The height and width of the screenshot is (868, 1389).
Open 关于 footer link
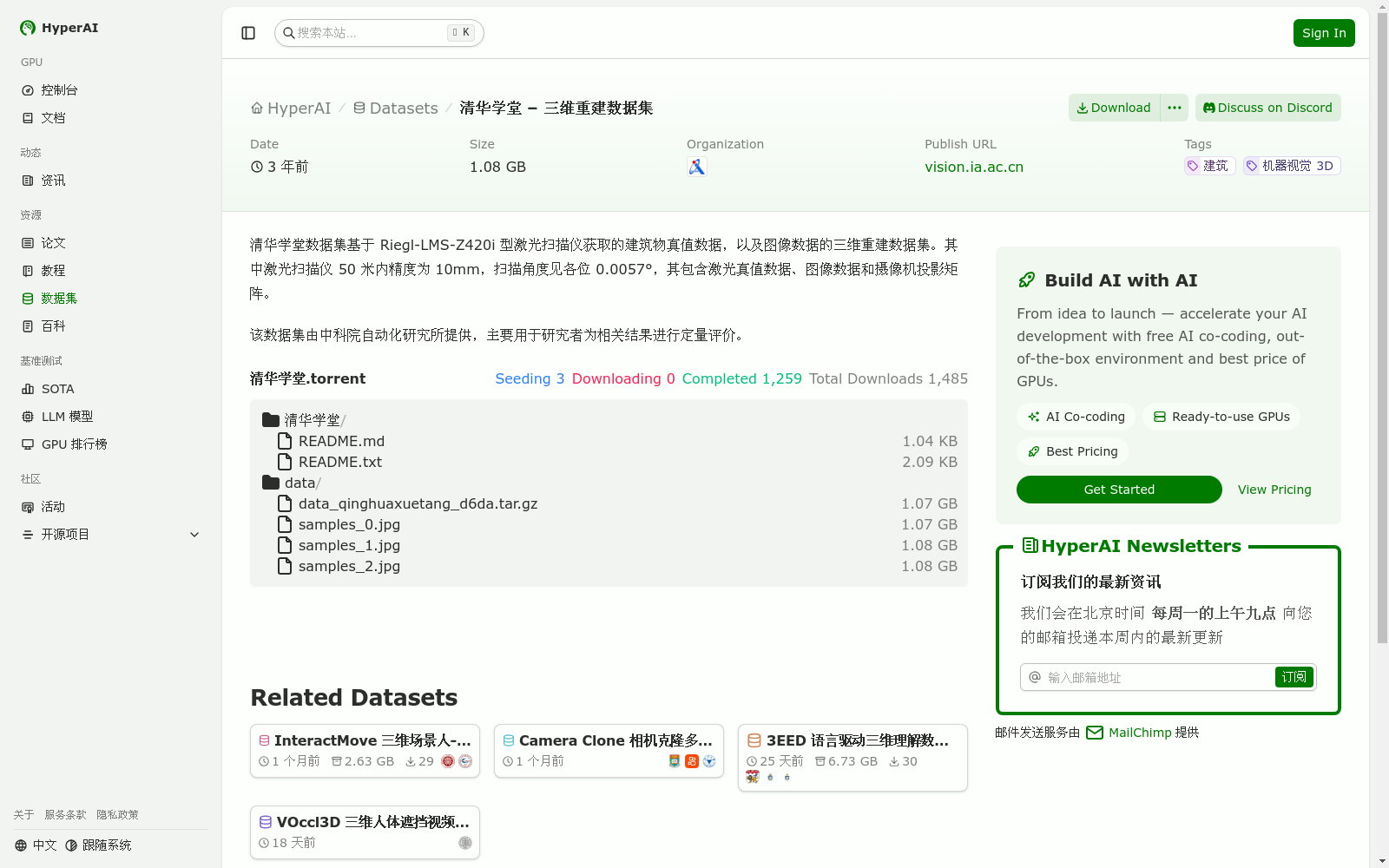23,815
